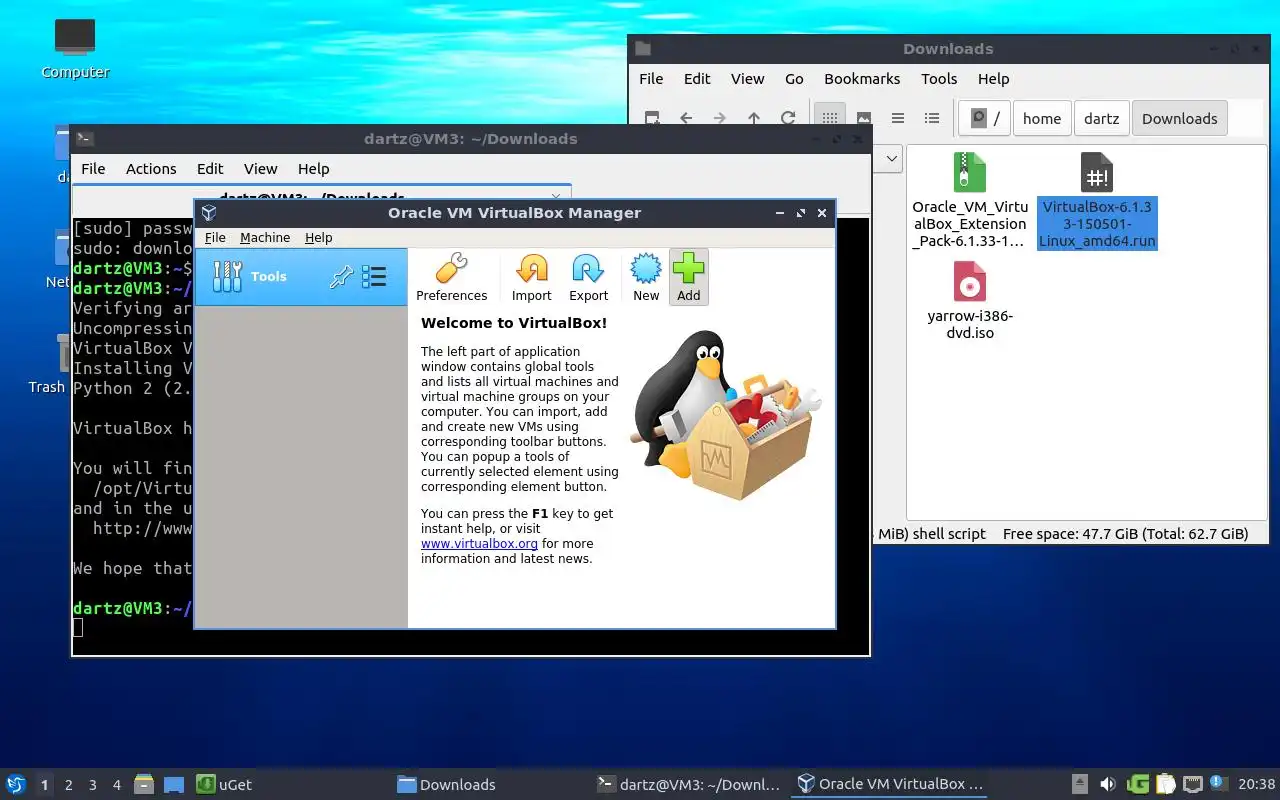Open VirtualBox Machine menu
1280x800 pixels.
pyautogui.click(x=265, y=238)
